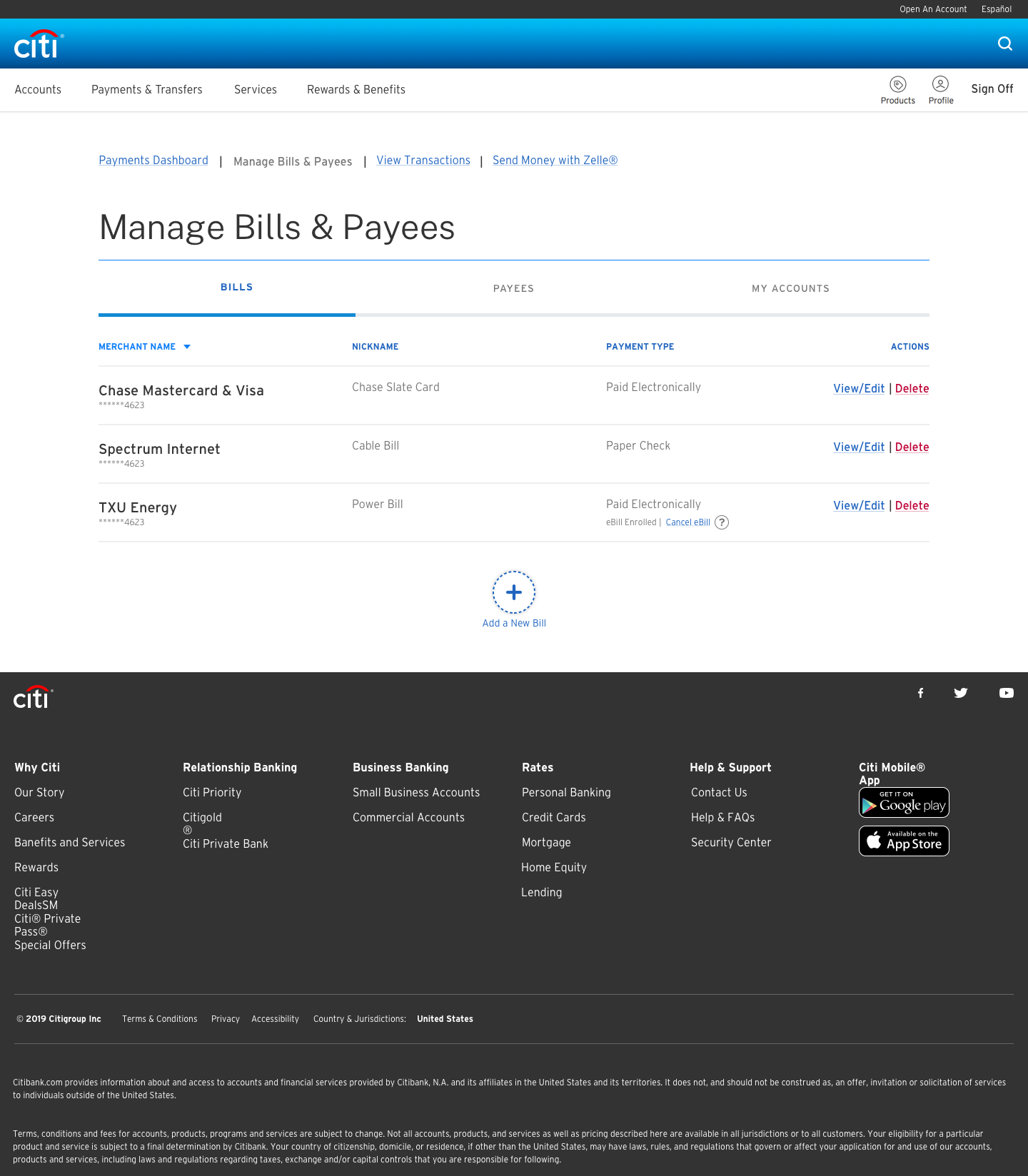1028x1176 pixels.
Task: Switch to the My Accounts tab
Action: 790,288
